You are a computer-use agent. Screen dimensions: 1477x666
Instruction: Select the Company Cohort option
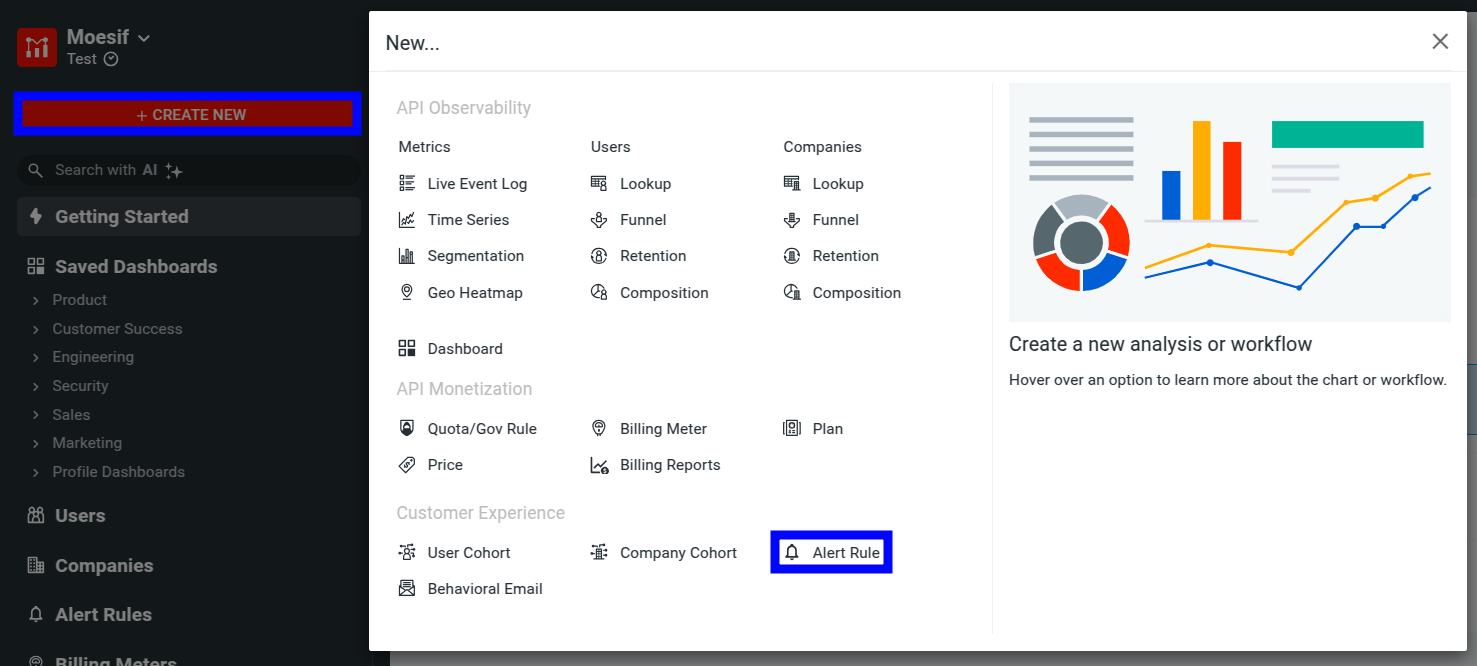coord(678,552)
